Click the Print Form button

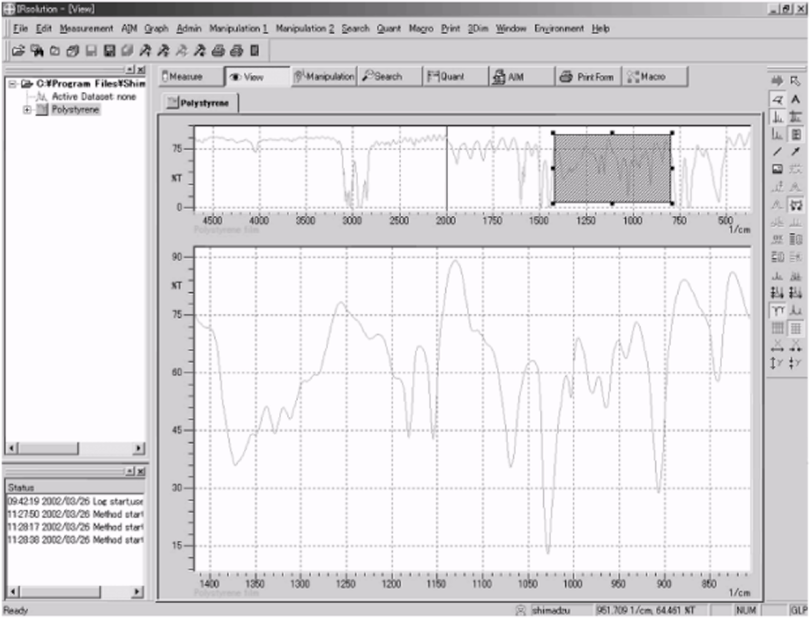pos(588,76)
